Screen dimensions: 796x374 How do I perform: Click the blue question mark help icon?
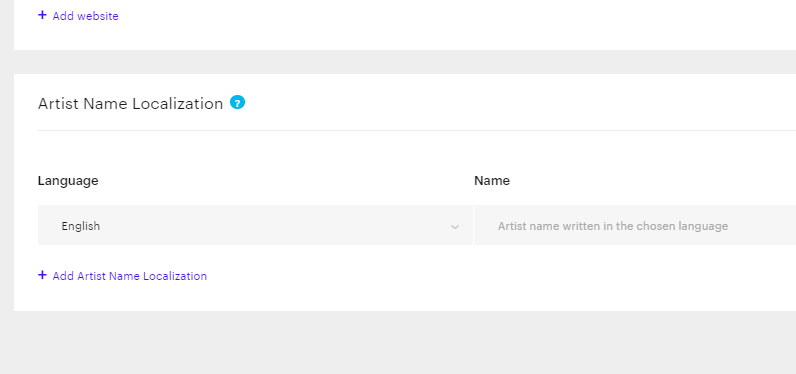(x=237, y=103)
